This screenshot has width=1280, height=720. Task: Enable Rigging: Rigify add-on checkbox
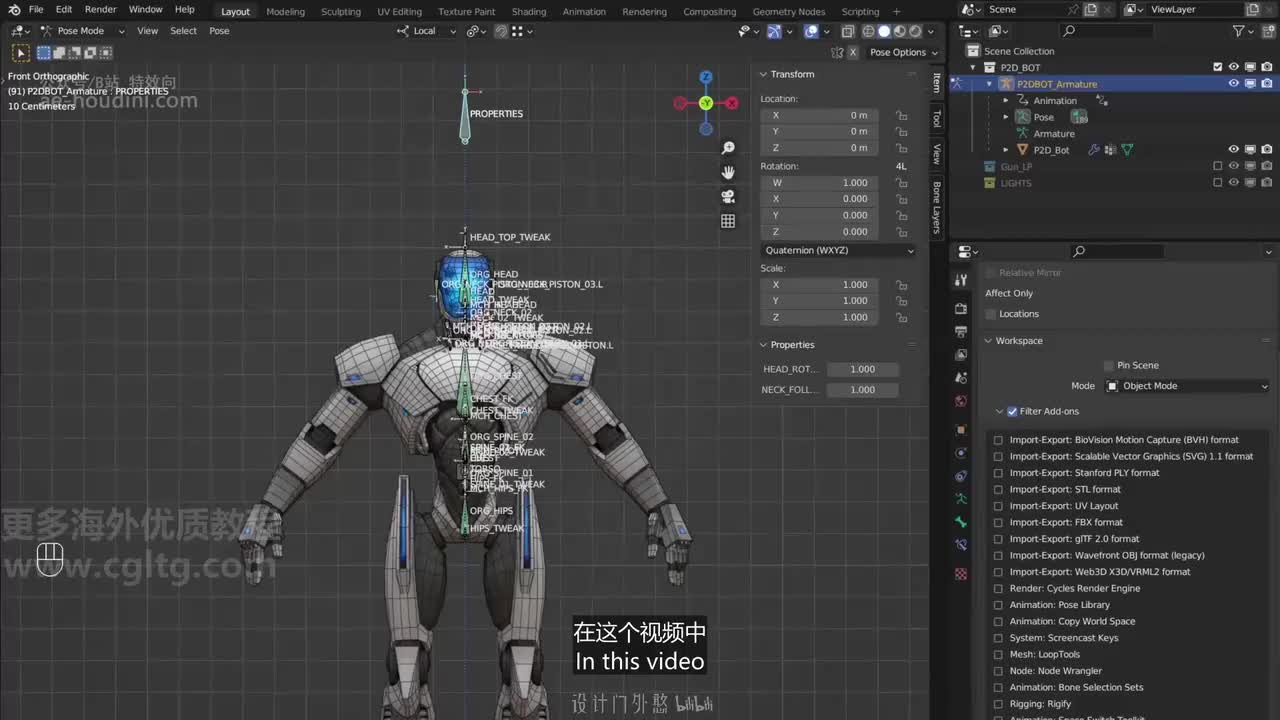(998, 704)
